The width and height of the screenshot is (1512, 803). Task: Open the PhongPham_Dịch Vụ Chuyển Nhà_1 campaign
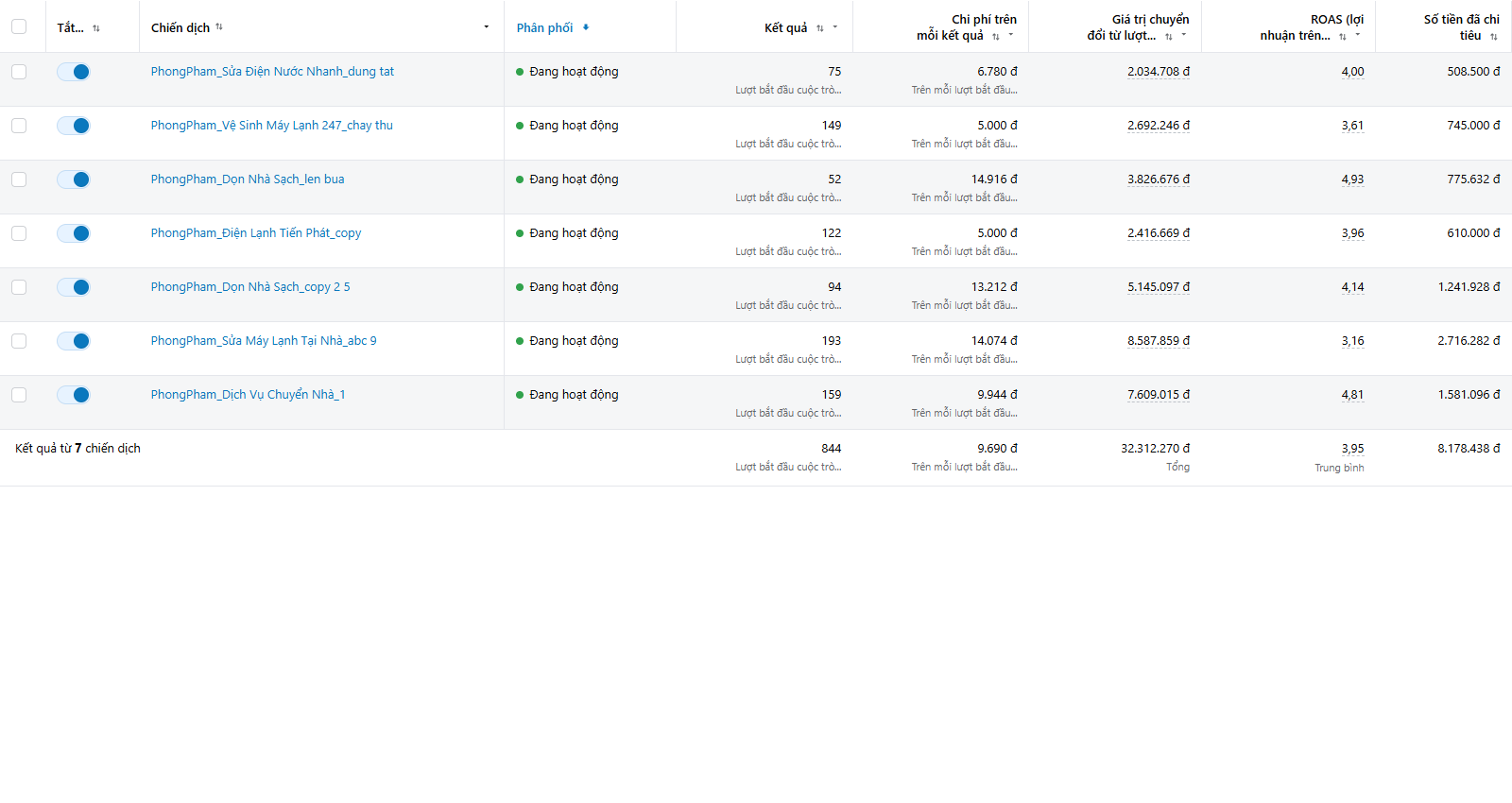(x=249, y=395)
